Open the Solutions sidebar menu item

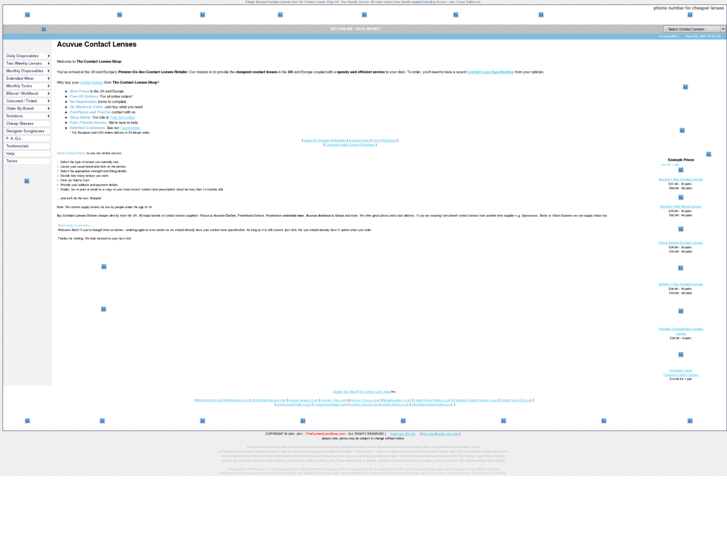point(27,116)
